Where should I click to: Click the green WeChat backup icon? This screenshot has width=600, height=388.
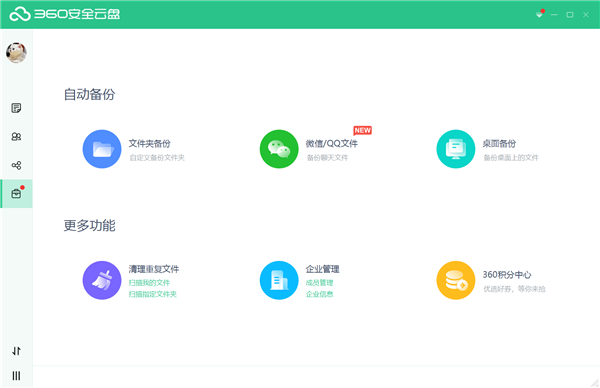pos(279,149)
